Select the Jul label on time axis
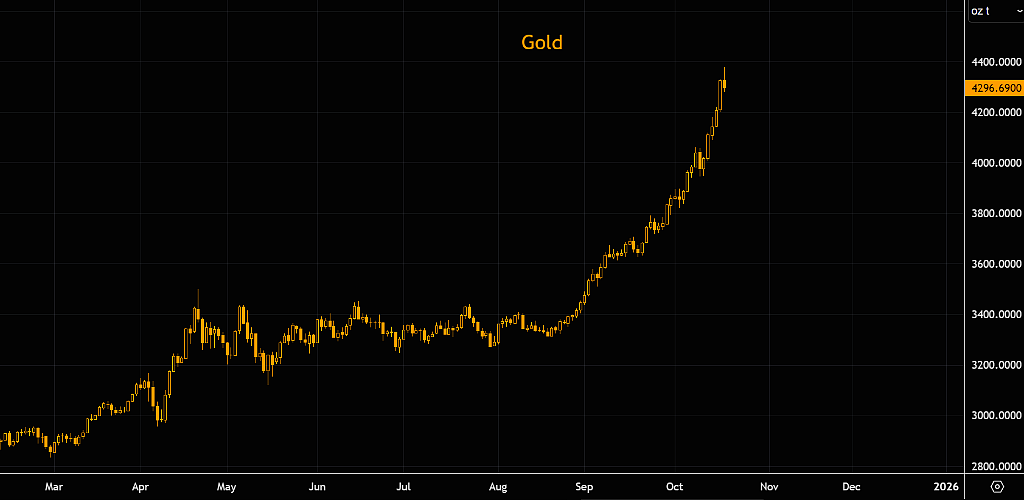 point(404,487)
